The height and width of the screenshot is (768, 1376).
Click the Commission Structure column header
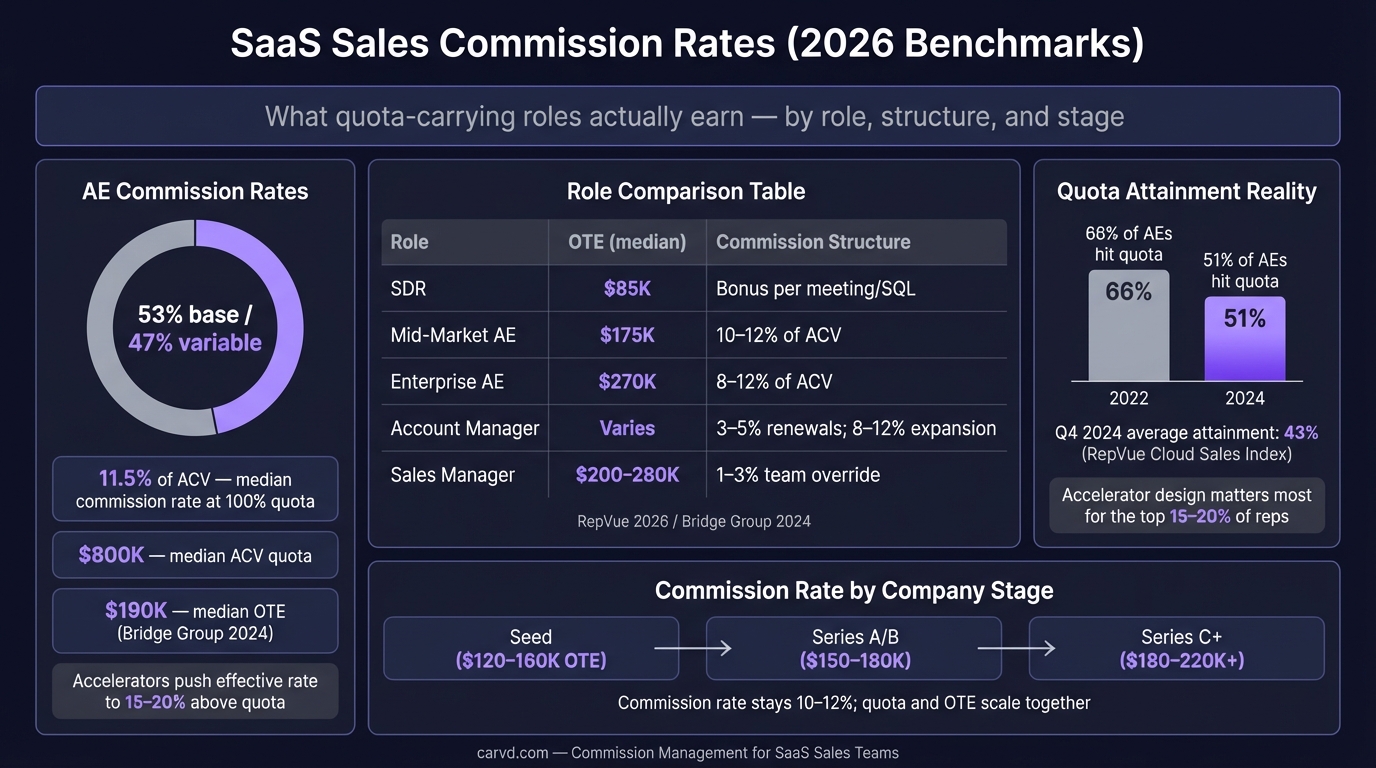coord(813,242)
